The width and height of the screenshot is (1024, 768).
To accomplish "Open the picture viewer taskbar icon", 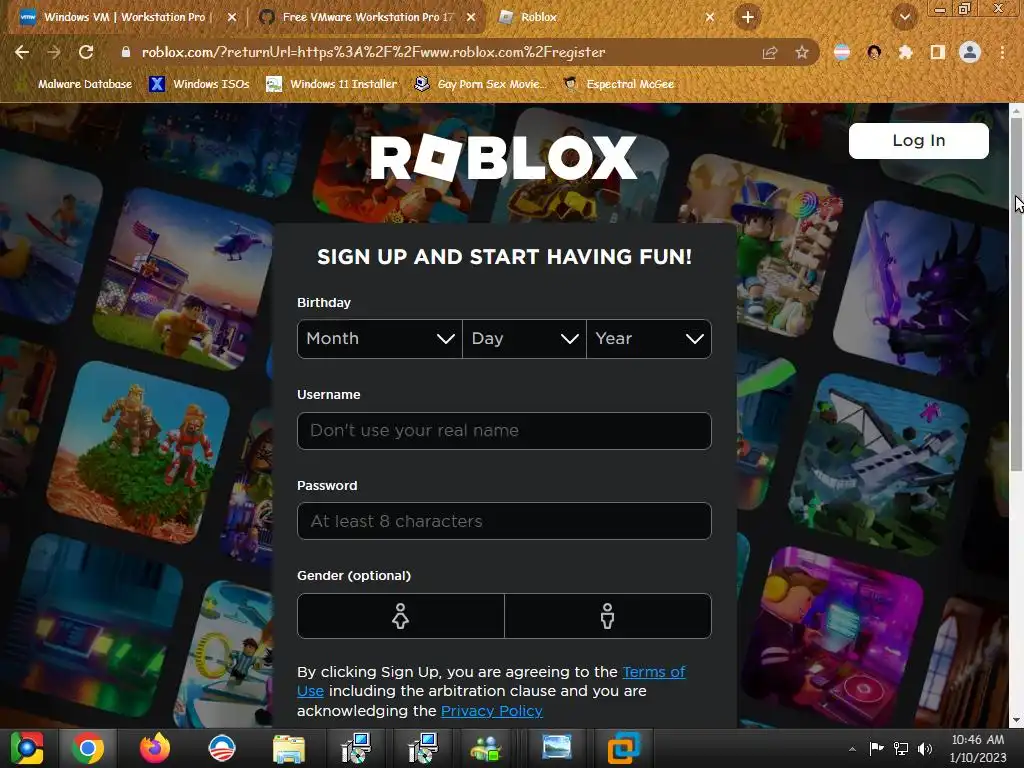I will pyautogui.click(x=557, y=748).
